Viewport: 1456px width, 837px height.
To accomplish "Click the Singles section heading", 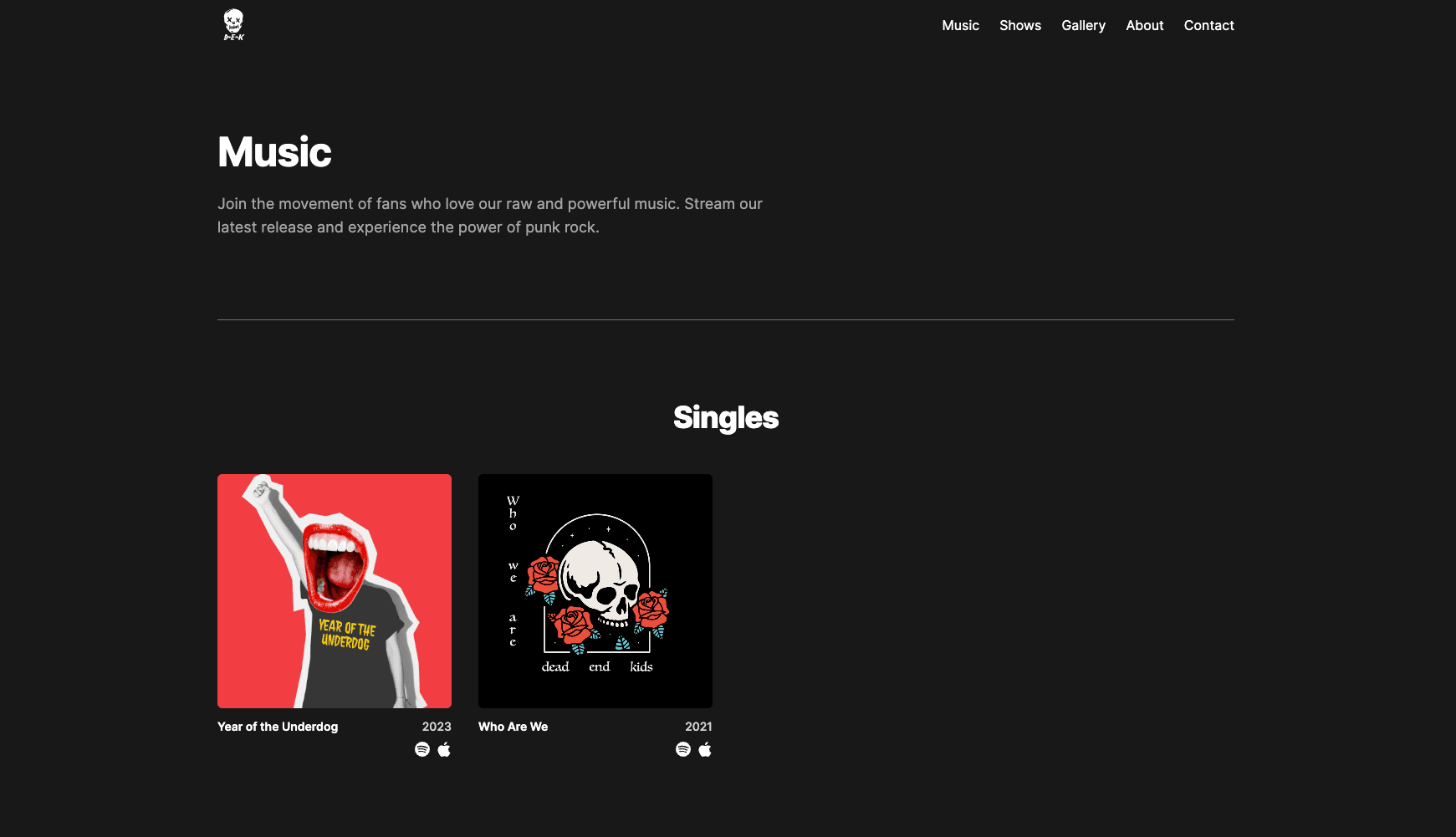I will (726, 417).
